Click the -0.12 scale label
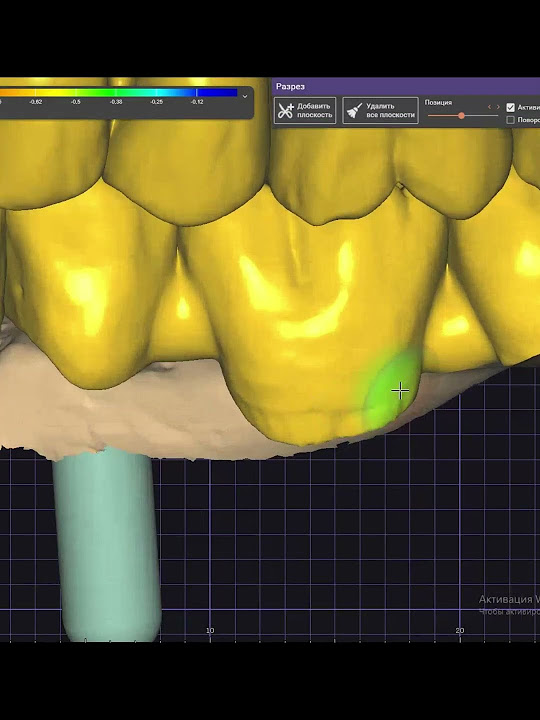 [197, 102]
